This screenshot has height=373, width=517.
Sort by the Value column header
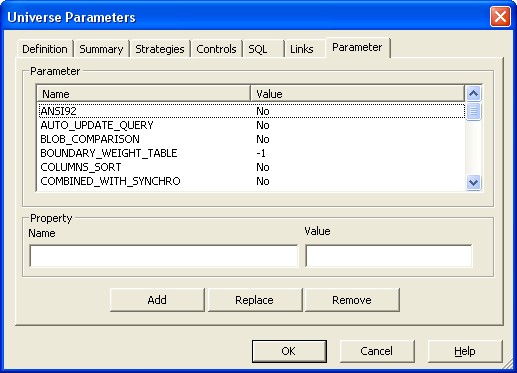[x=357, y=94]
